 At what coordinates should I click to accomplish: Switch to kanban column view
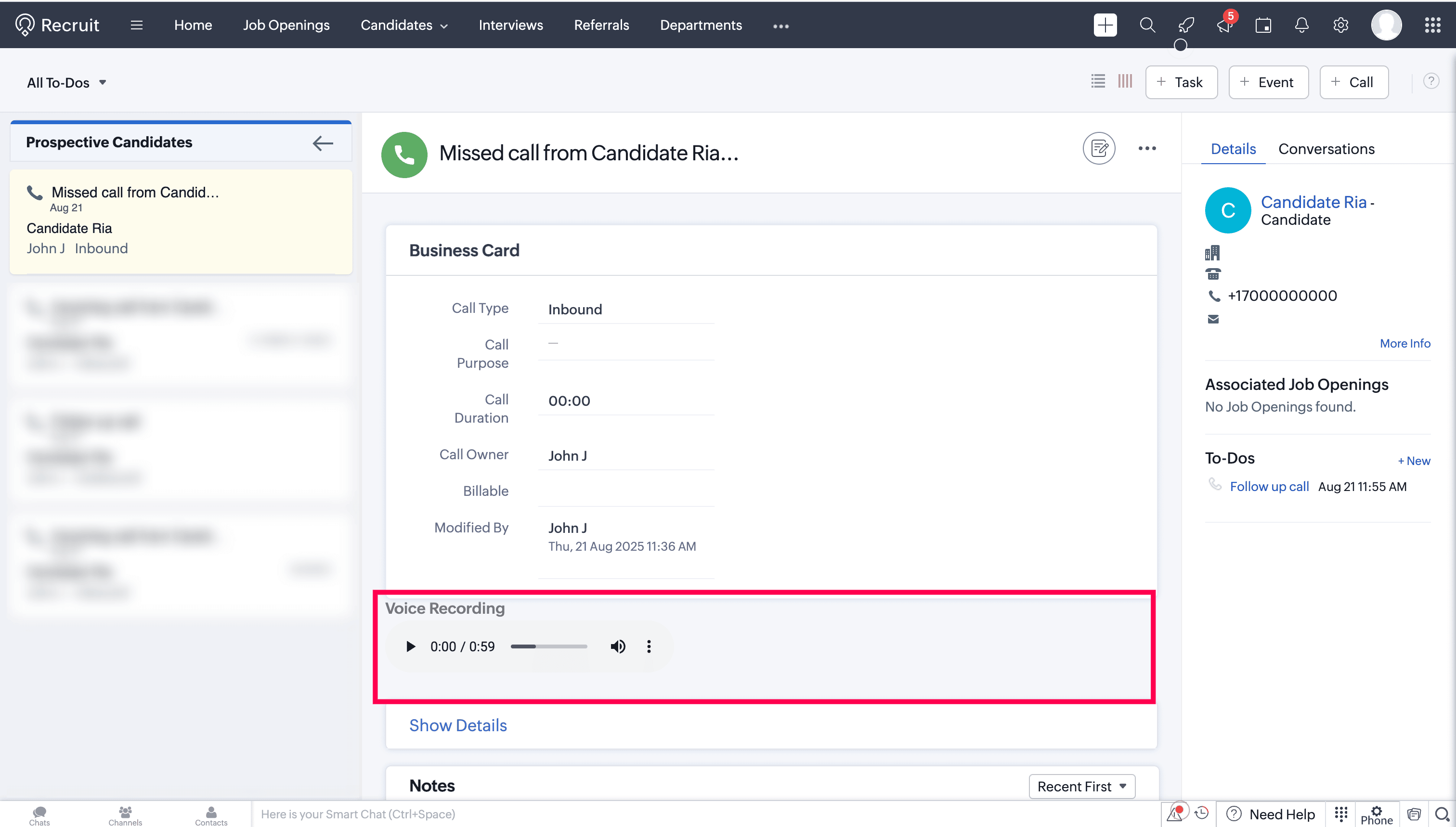point(1125,82)
